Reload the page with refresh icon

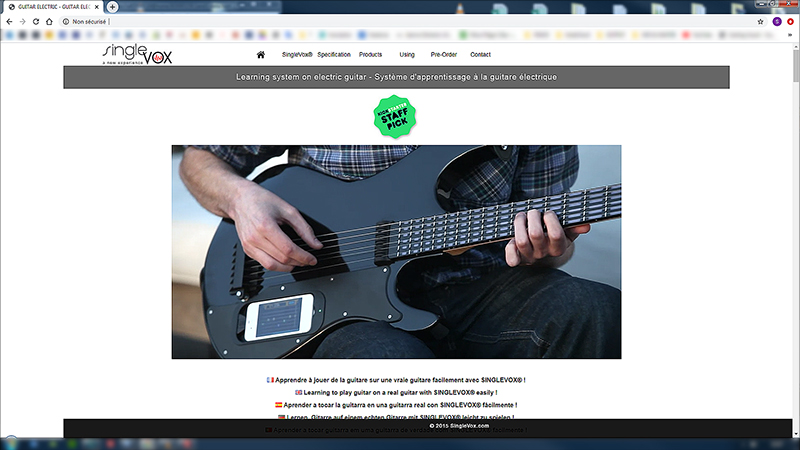pyautogui.click(x=38, y=21)
